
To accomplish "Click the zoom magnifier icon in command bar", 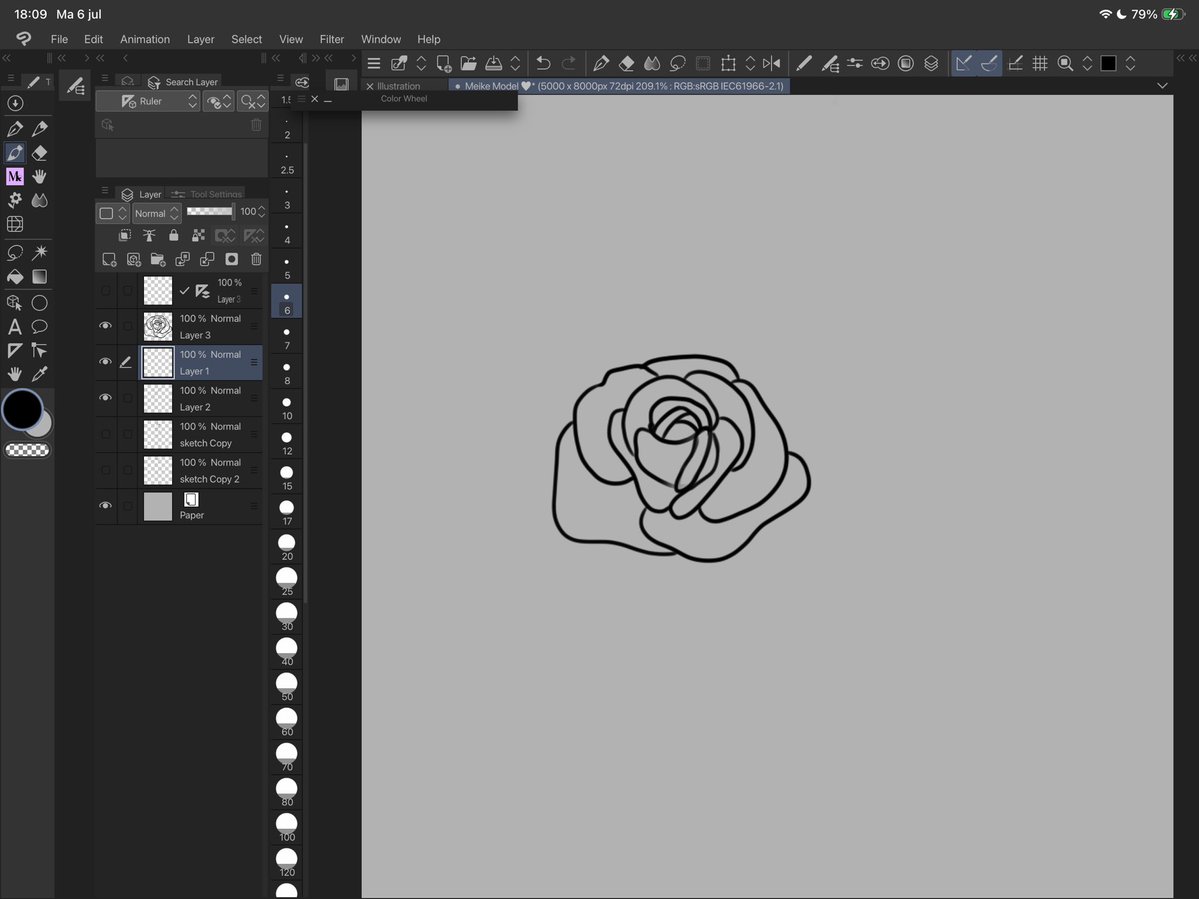I will pyautogui.click(x=1065, y=63).
